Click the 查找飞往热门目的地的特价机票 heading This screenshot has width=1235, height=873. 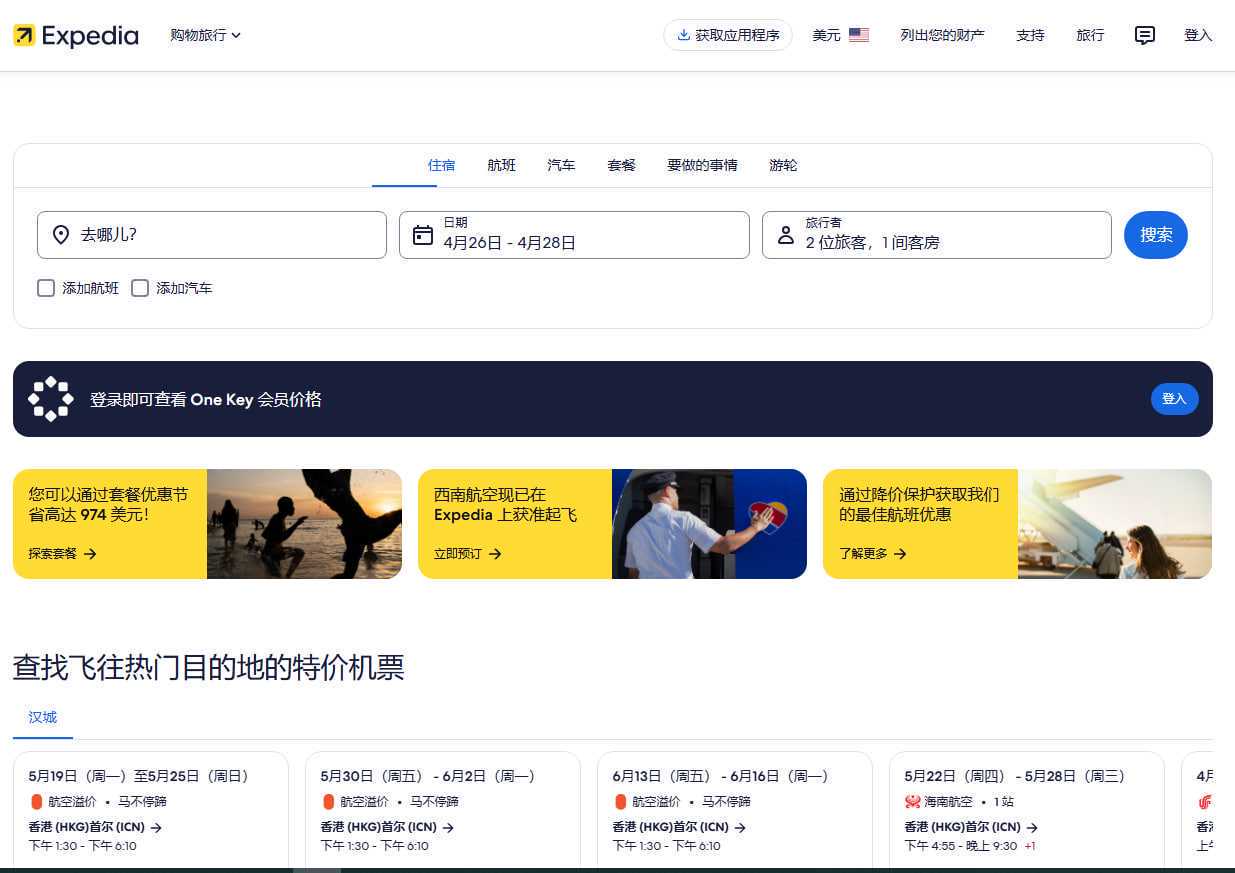click(x=208, y=667)
